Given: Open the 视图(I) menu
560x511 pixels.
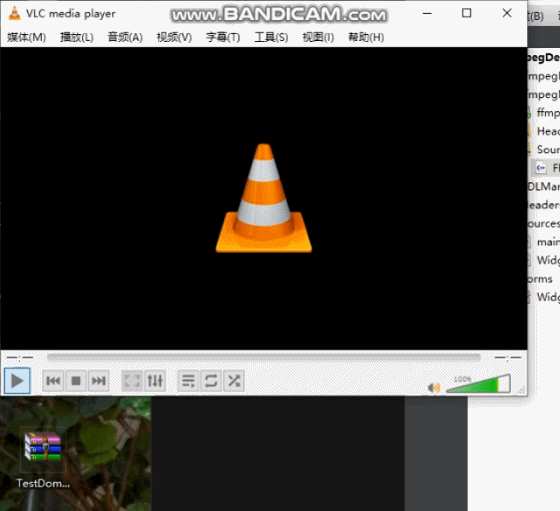Looking at the screenshot, I should point(318,37).
